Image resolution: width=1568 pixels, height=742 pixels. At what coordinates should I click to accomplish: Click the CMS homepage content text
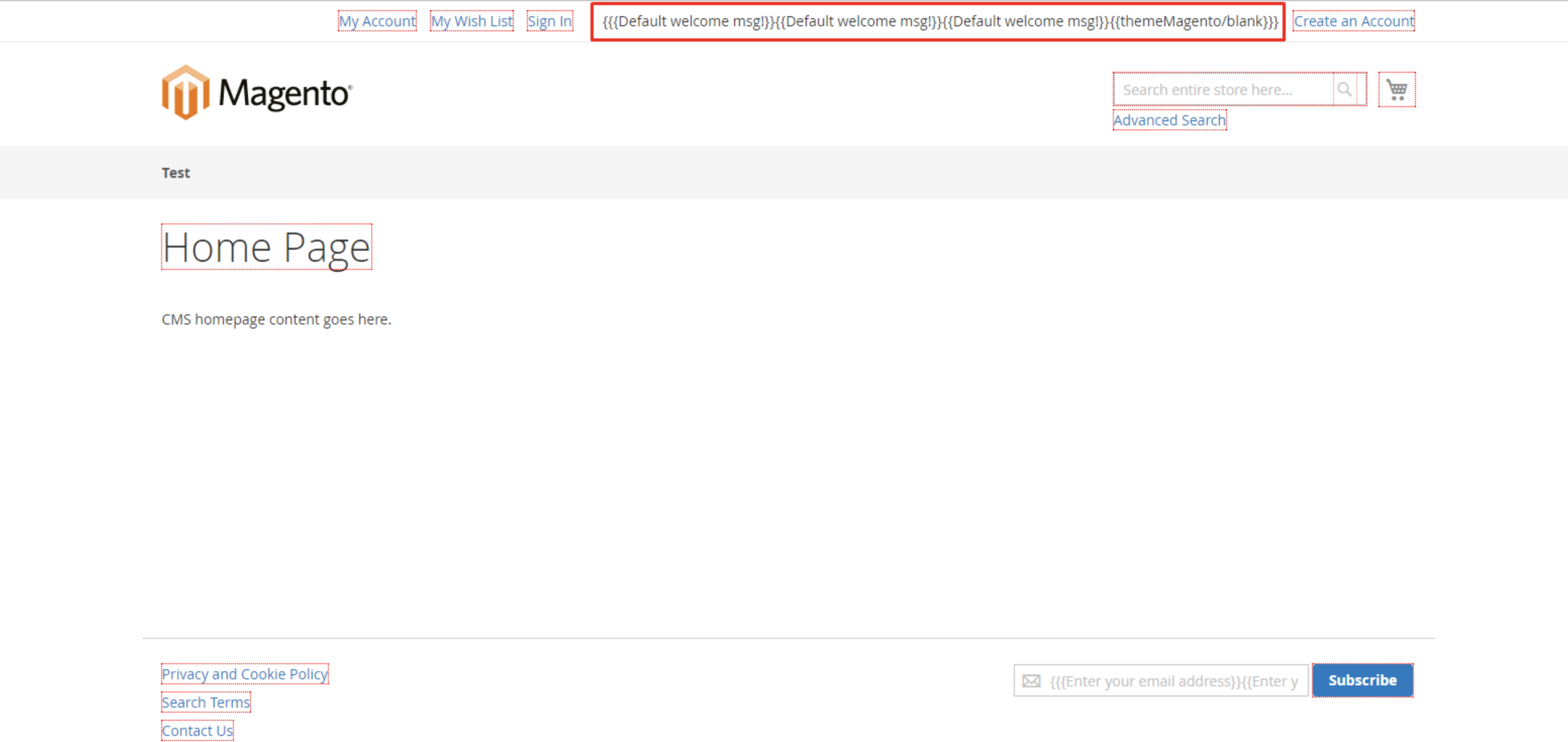276,319
